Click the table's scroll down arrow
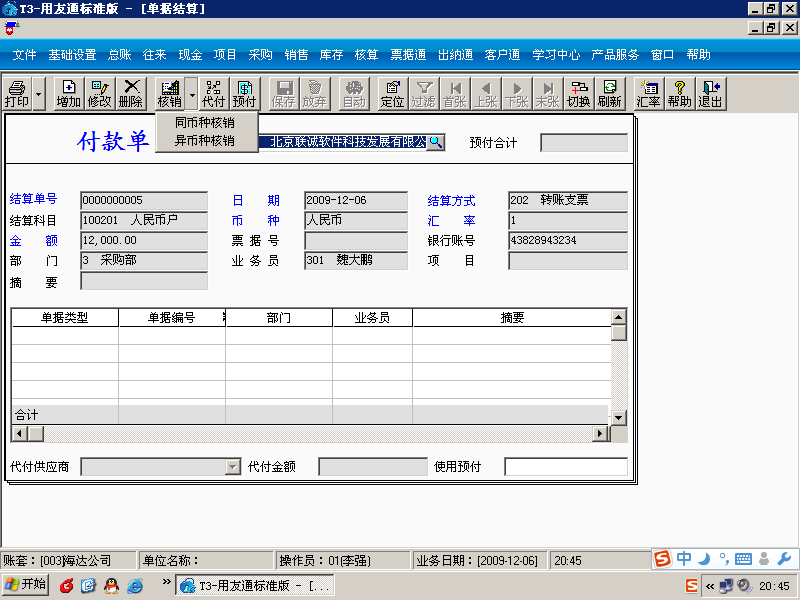Image resolution: width=800 pixels, height=600 pixels. coord(618,418)
